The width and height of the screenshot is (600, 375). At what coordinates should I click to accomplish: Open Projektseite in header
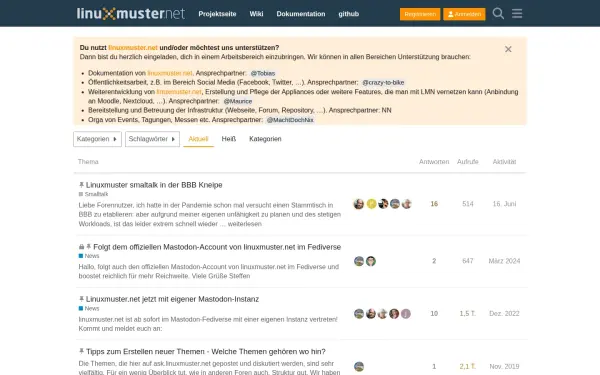coord(217,14)
